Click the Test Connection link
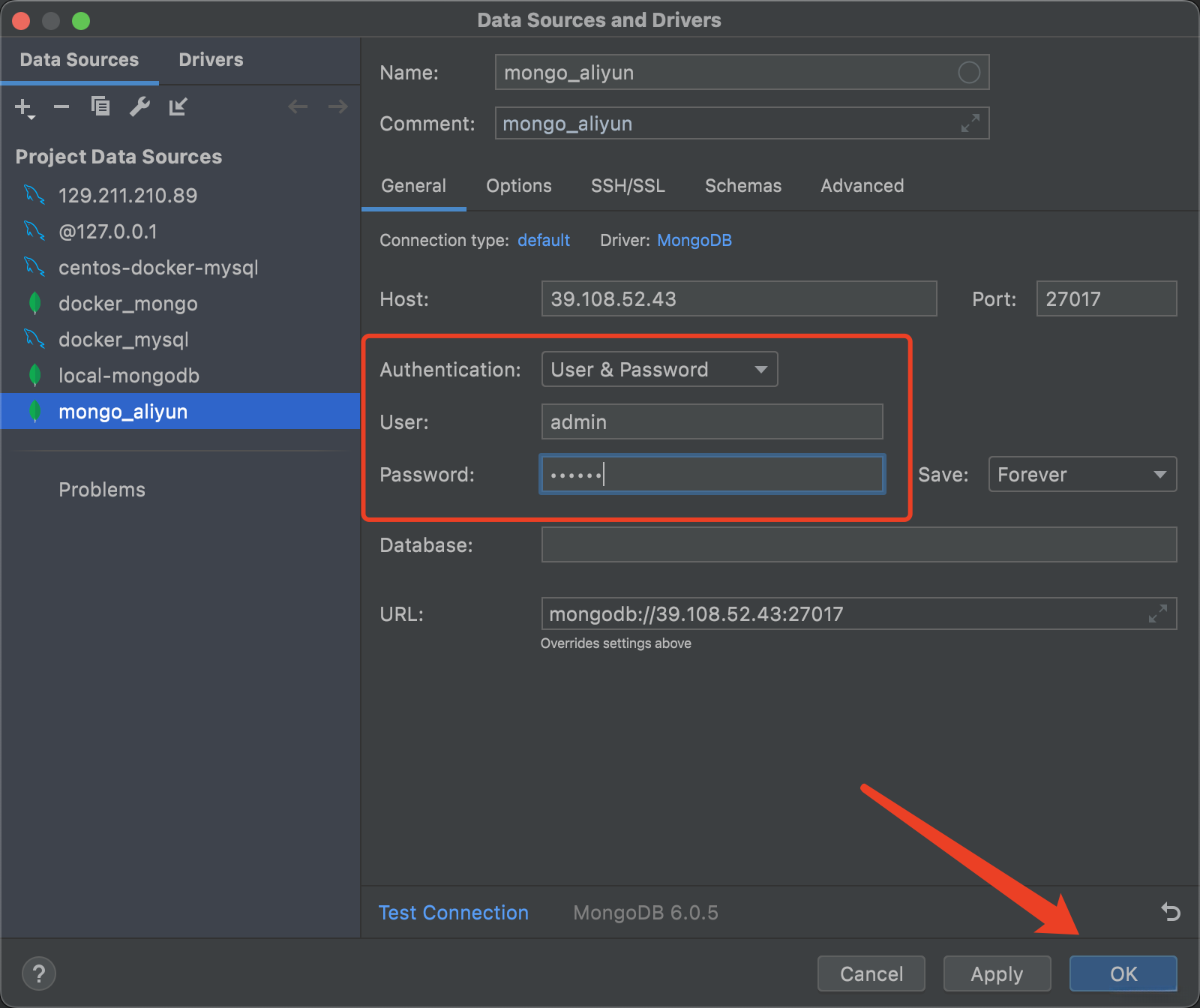The width and height of the screenshot is (1200, 1008). click(453, 913)
